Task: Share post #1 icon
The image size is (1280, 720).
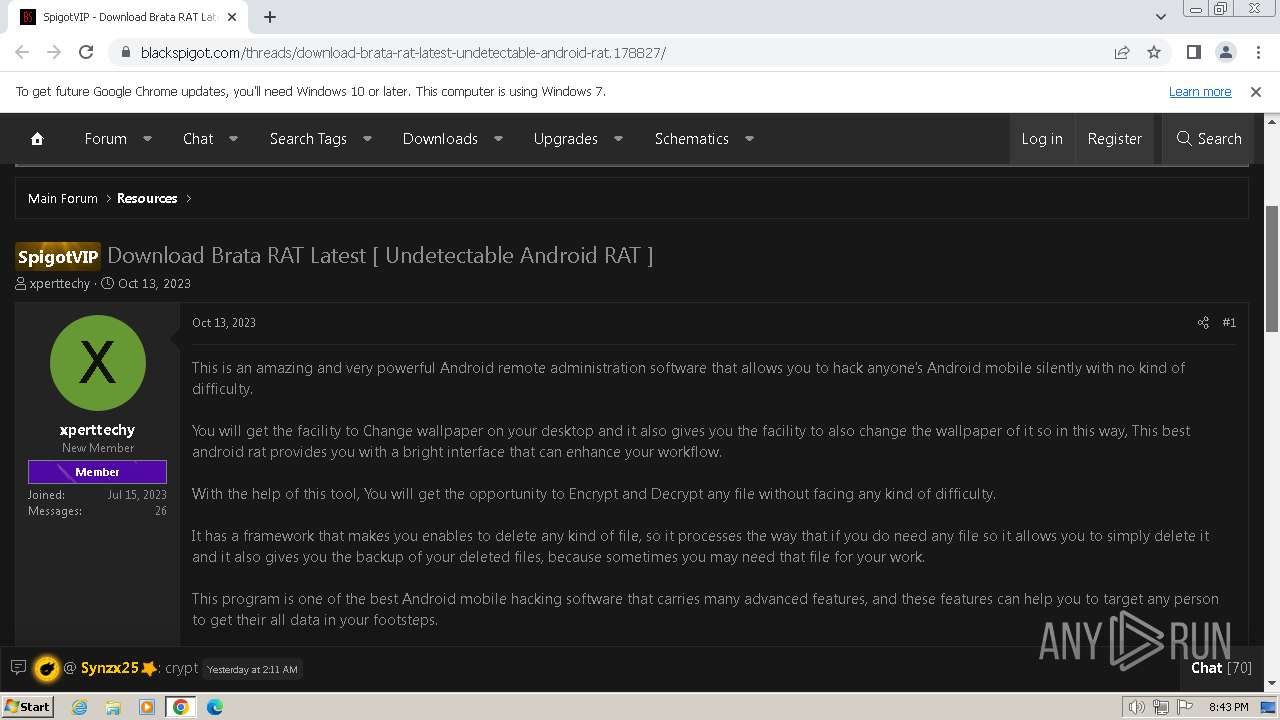Action: coord(1203,322)
